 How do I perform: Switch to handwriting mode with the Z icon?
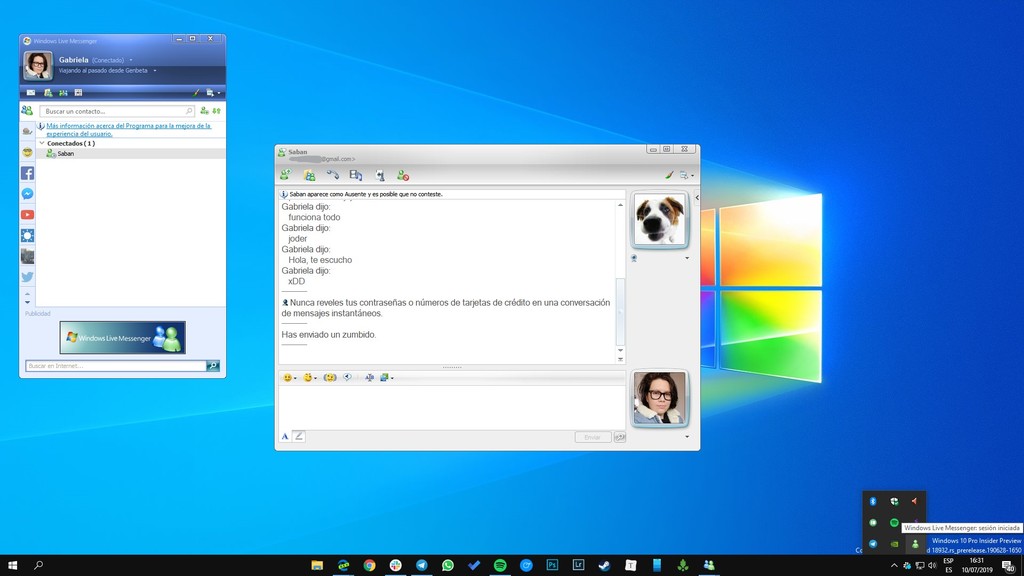click(299, 436)
